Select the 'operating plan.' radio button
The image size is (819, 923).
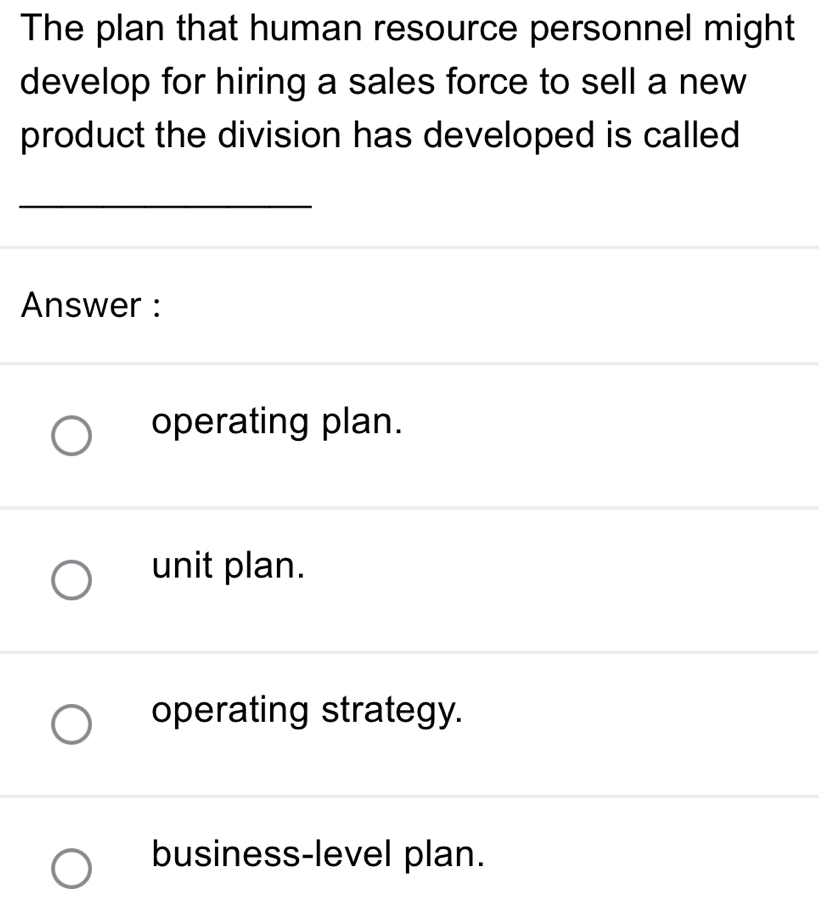72,435
